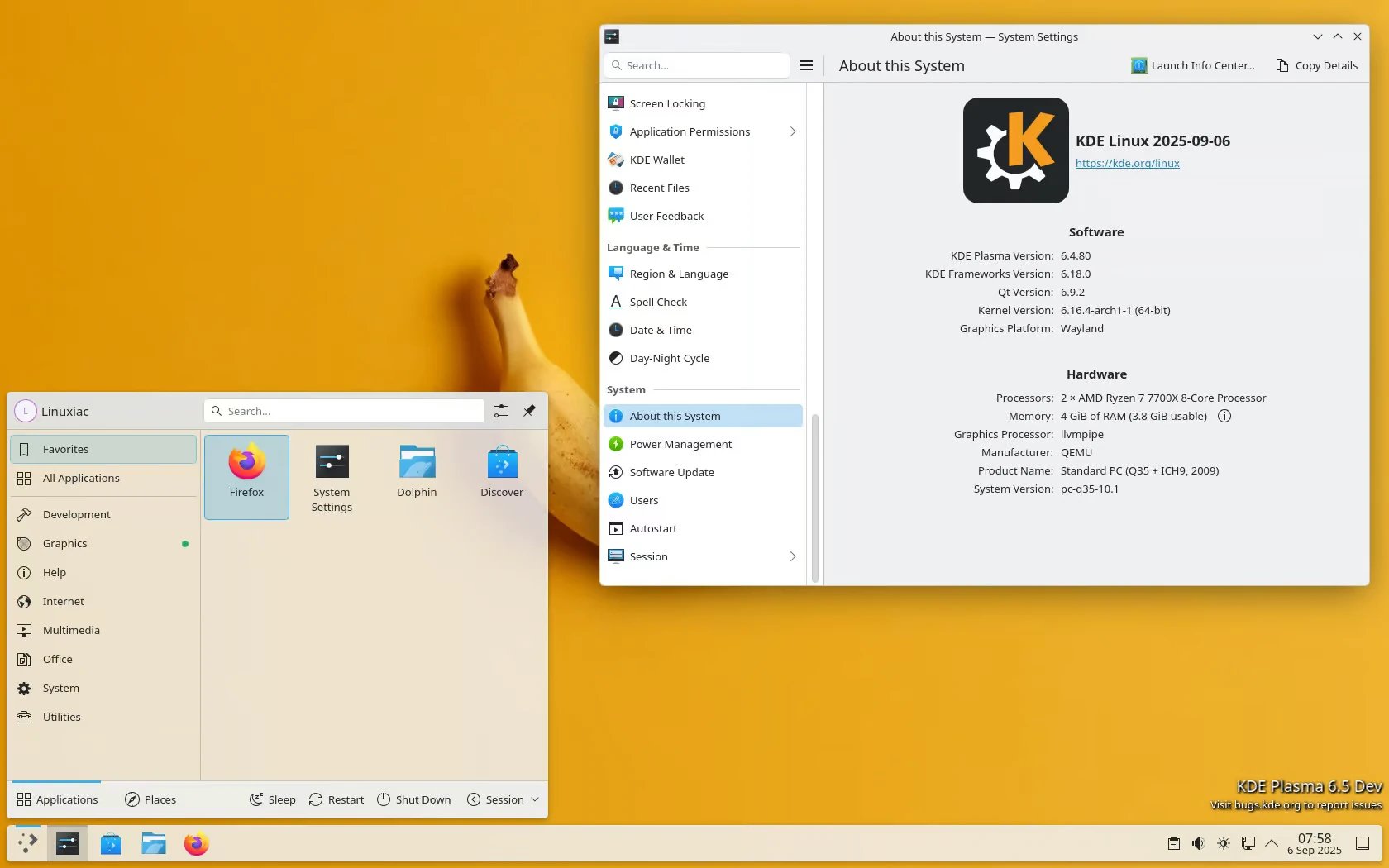Open the launcher's configure filter icon
Viewport: 1389px width, 868px height.
500,411
